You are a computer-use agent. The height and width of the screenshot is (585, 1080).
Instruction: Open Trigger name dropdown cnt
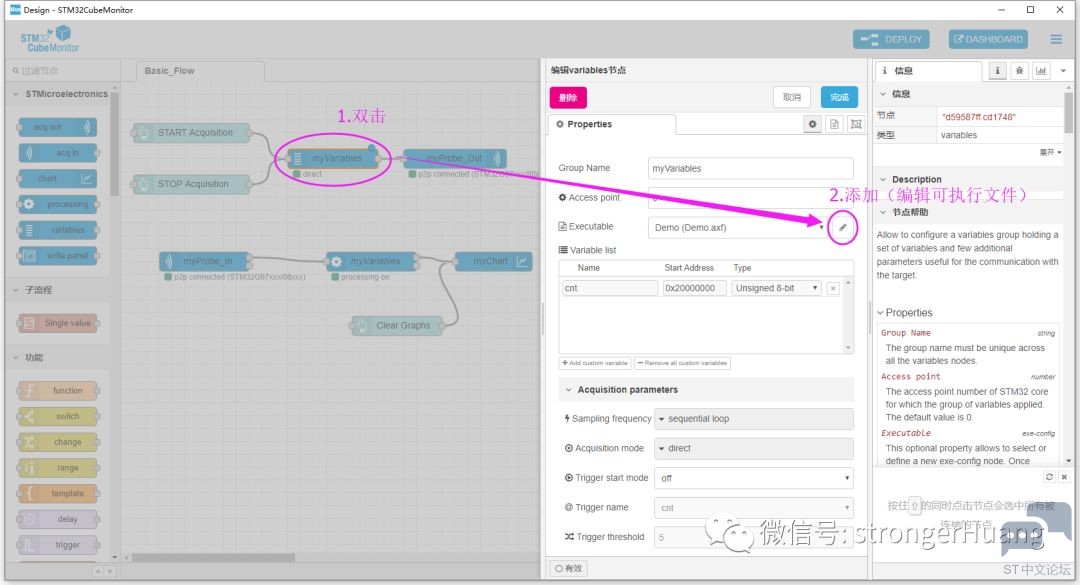coord(754,508)
